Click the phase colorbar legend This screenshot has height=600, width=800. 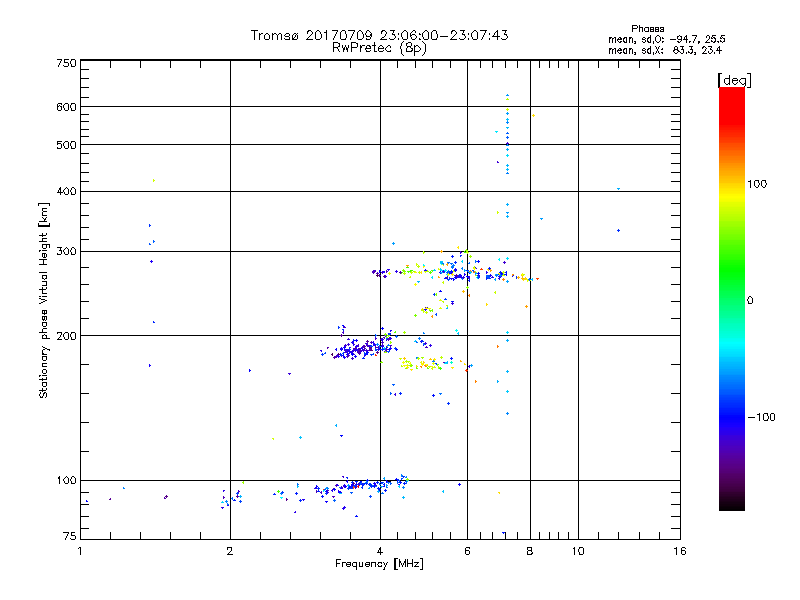tap(732, 298)
